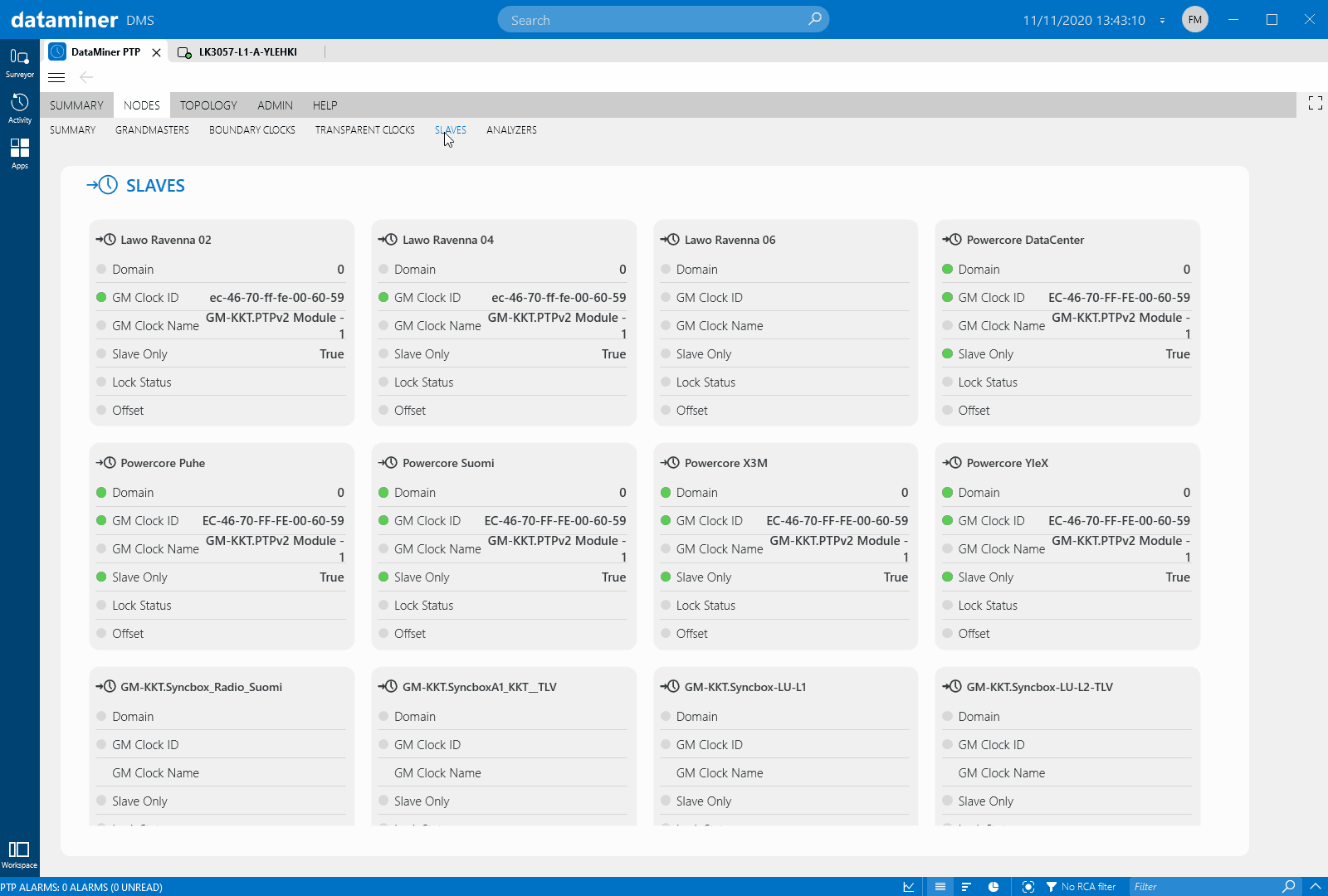This screenshot has height=896, width=1328.
Task: Switch to the HELP tab
Action: (x=325, y=105)
